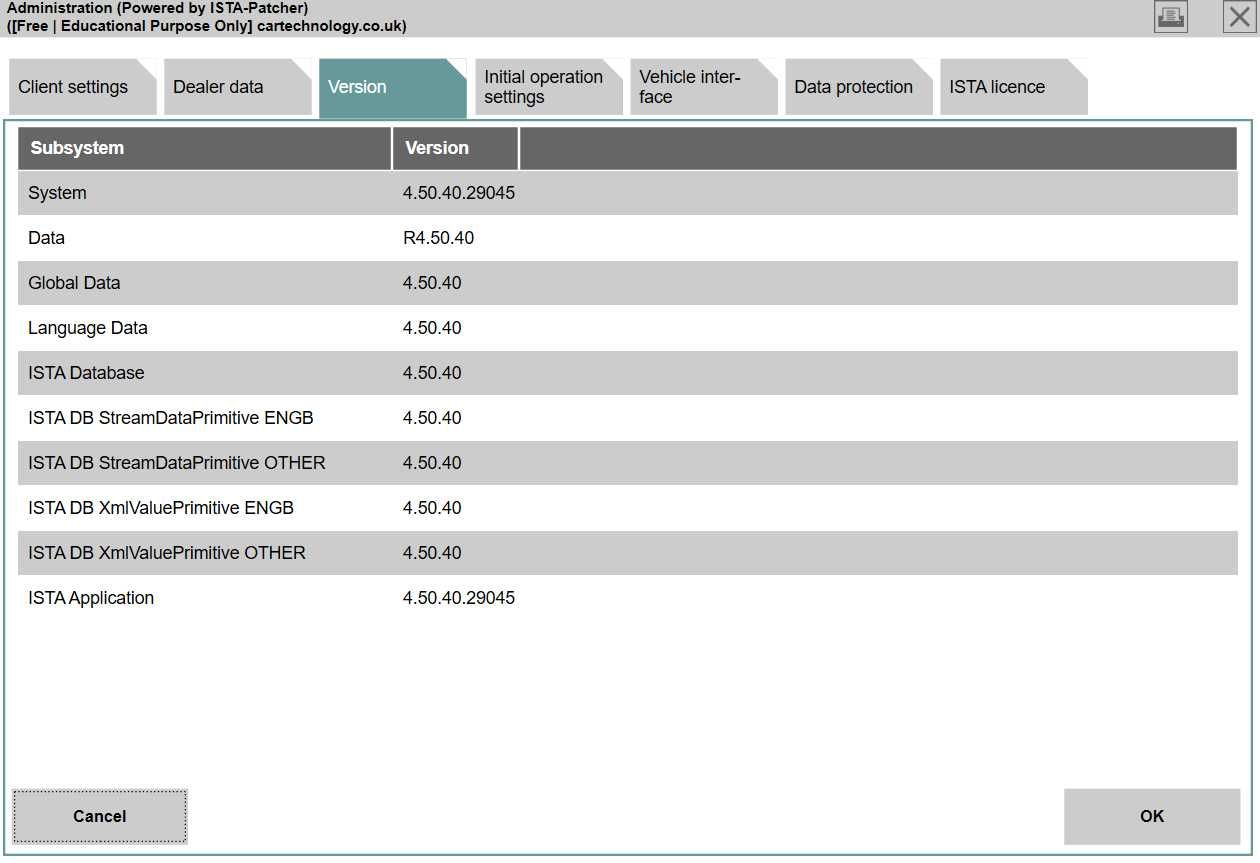Screen dimensions: 1260x863
Task: Close the Administration dialog with X
Action: click(x=1240, y=17)
